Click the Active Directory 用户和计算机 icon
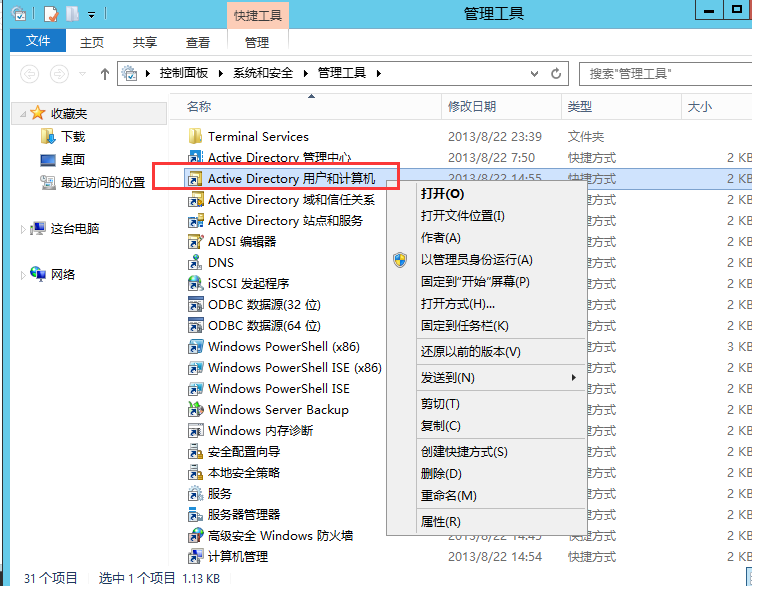The image size is (763, 597). click(195, 179)
